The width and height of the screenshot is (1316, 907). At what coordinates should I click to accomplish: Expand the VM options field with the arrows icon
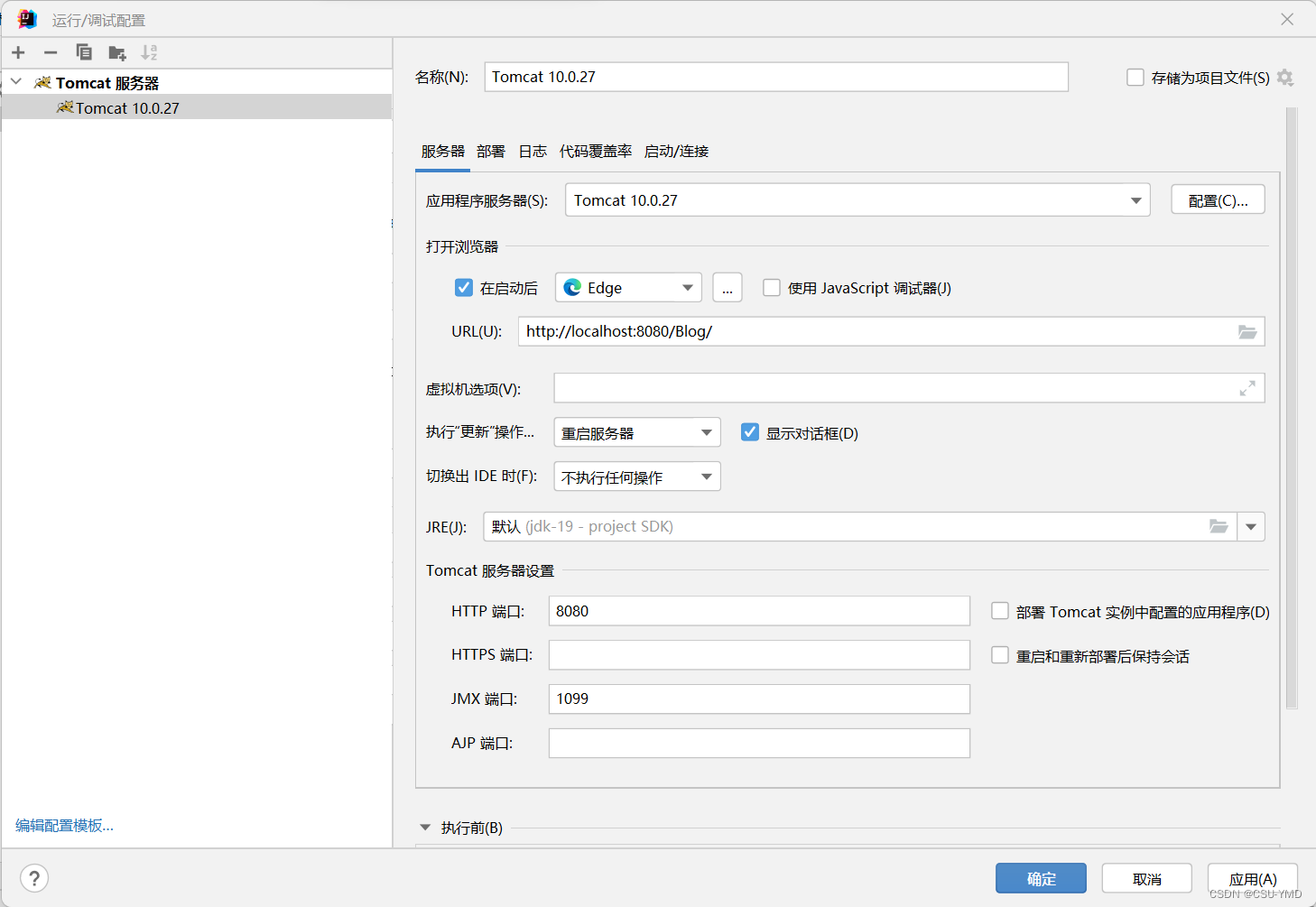click(1247, 388)
